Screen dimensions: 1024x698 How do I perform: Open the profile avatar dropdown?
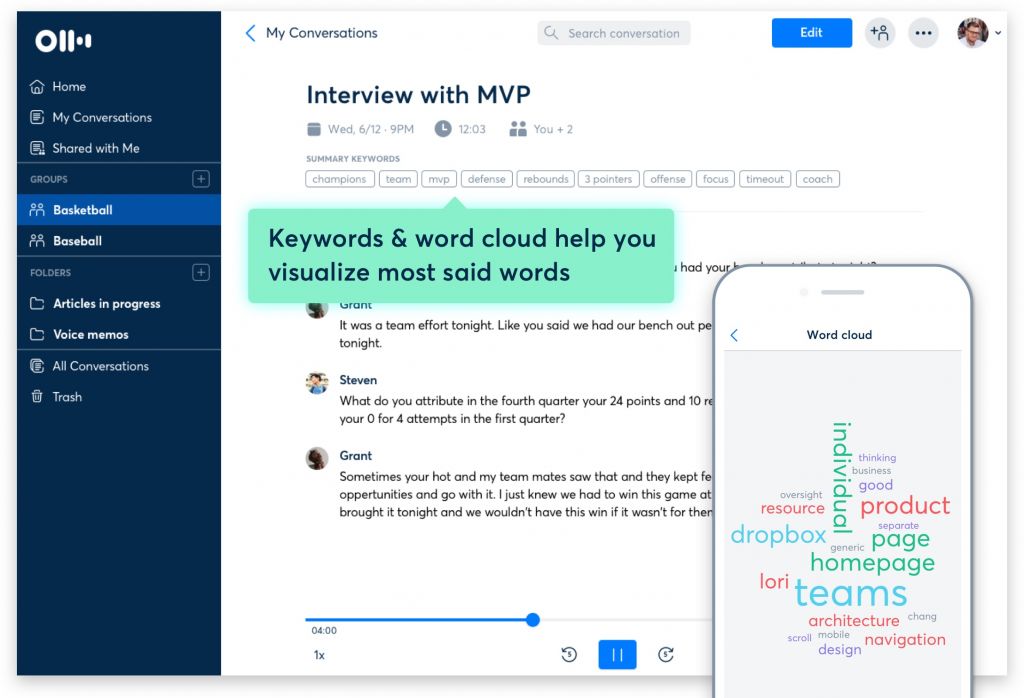tap(977, 33)
